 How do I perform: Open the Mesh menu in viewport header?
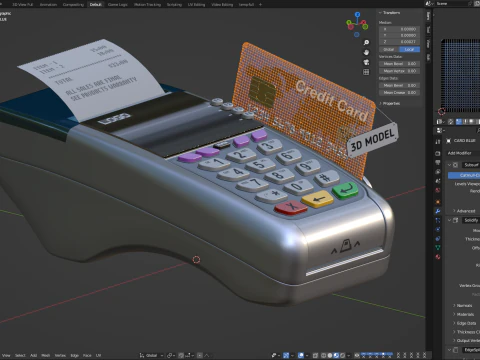tap(45, 355)
